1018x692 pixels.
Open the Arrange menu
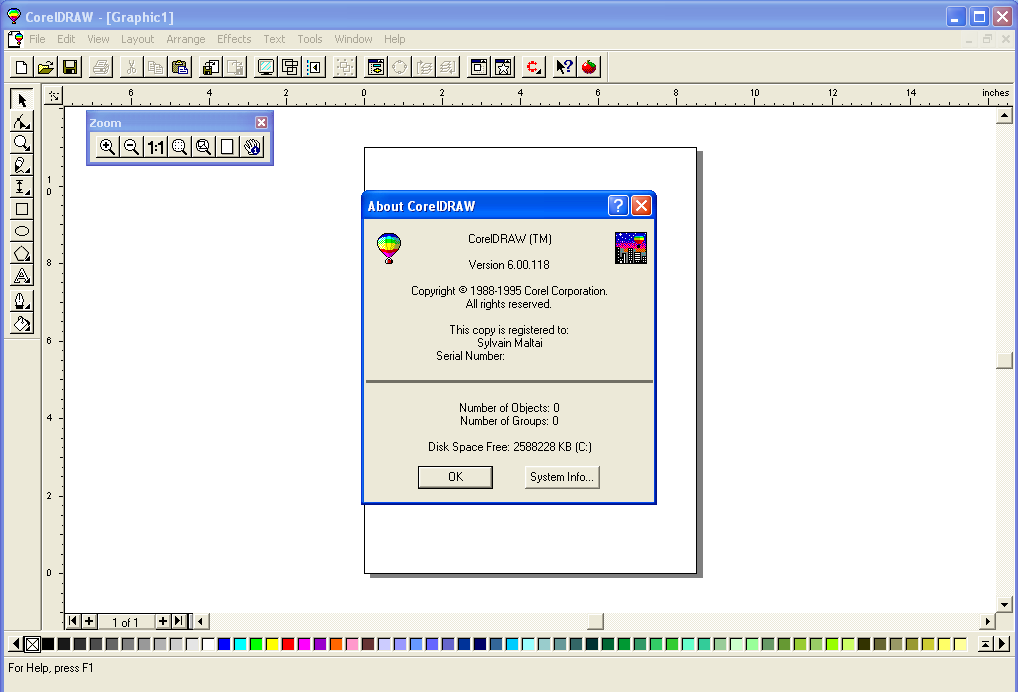186,39
